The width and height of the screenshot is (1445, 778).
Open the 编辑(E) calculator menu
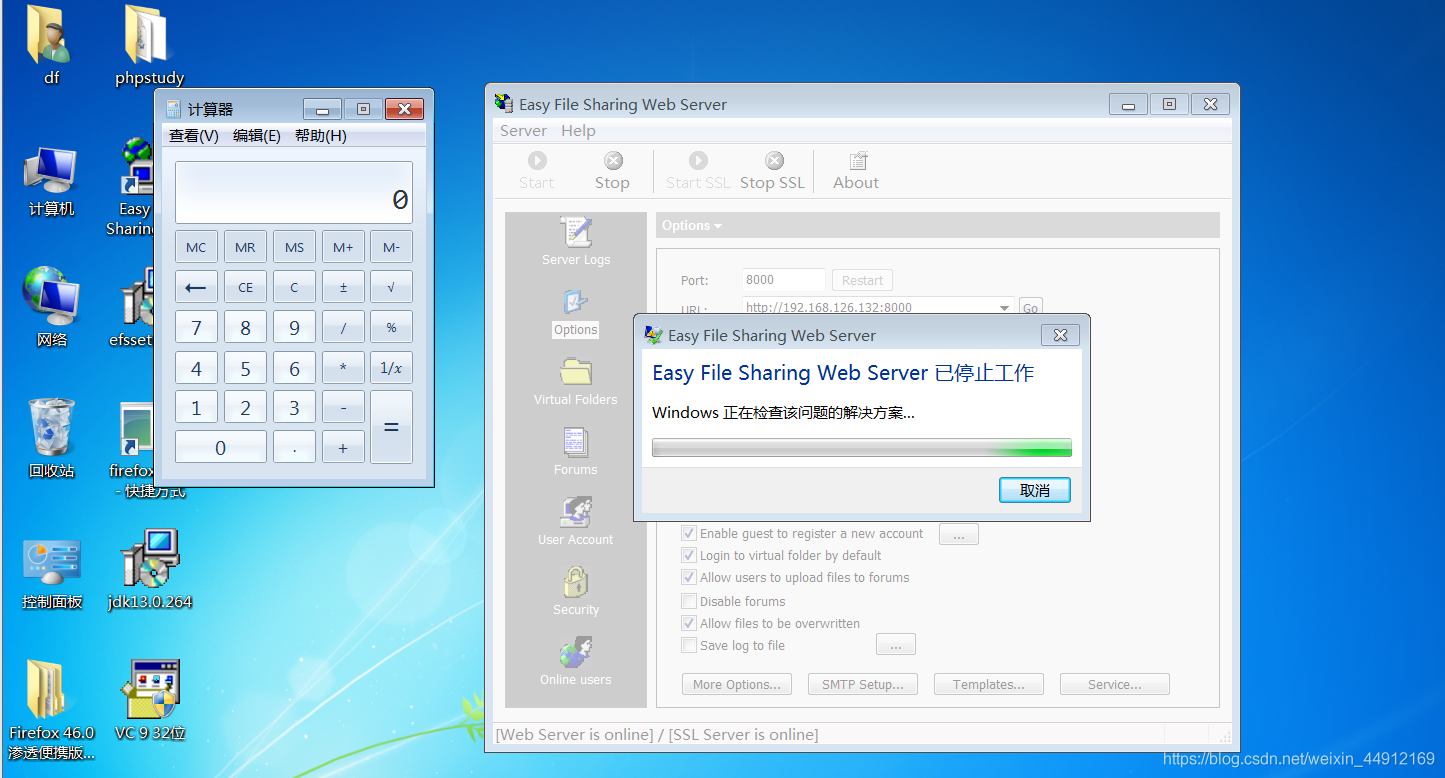pyautogui.click(x=257, y=136)
